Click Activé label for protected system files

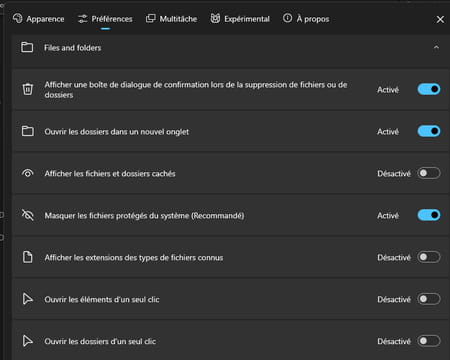tap(388, 216)
